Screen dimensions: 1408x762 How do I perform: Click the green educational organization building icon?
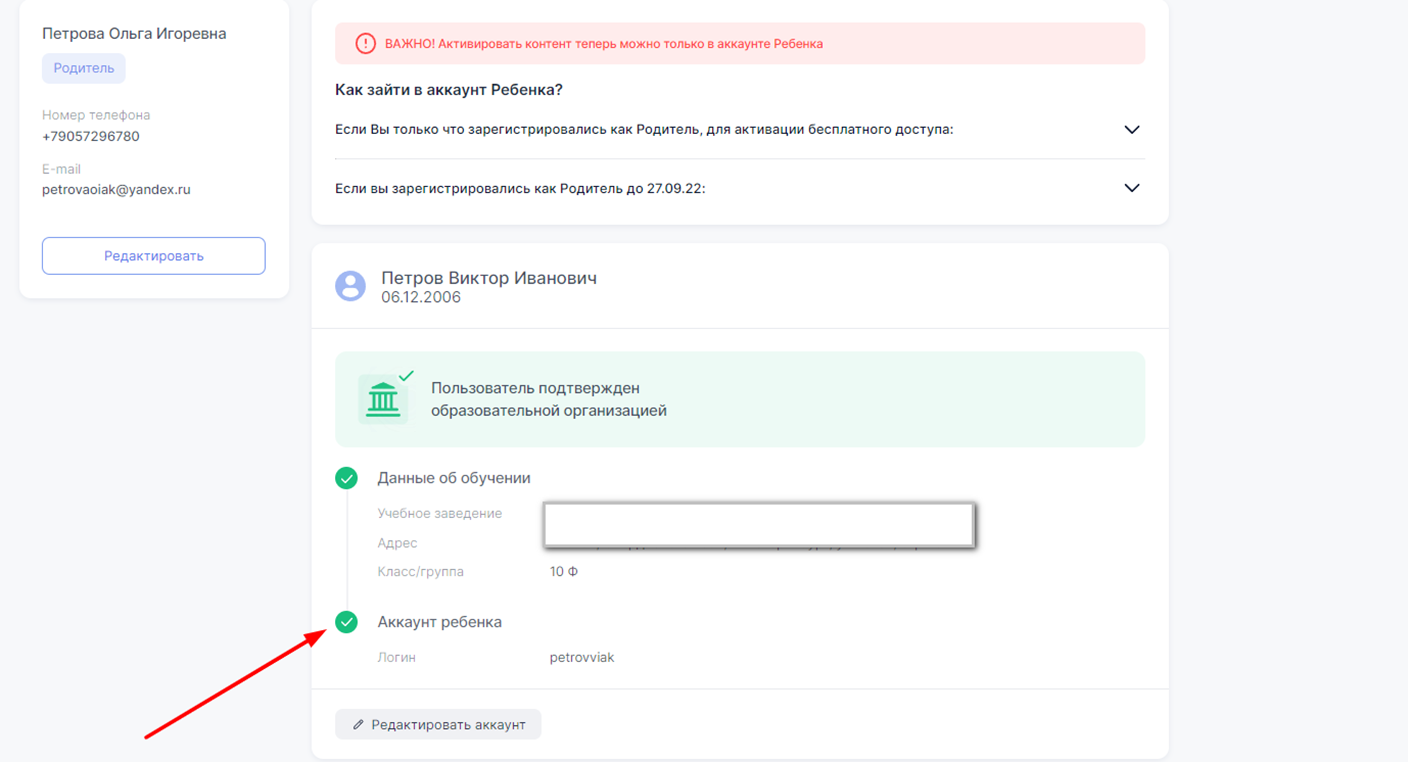pos(383,399)
